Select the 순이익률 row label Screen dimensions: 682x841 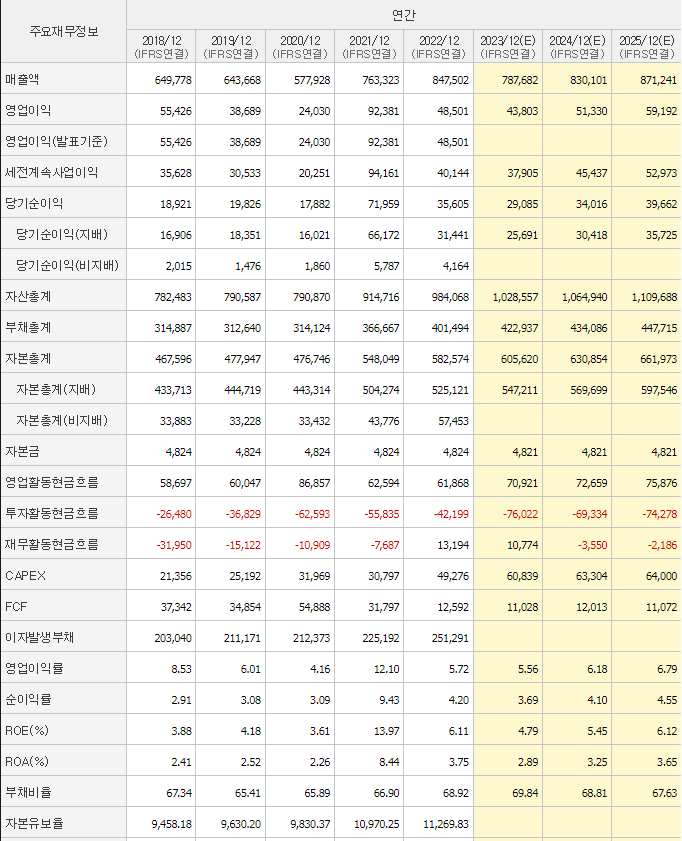(28, 700)
